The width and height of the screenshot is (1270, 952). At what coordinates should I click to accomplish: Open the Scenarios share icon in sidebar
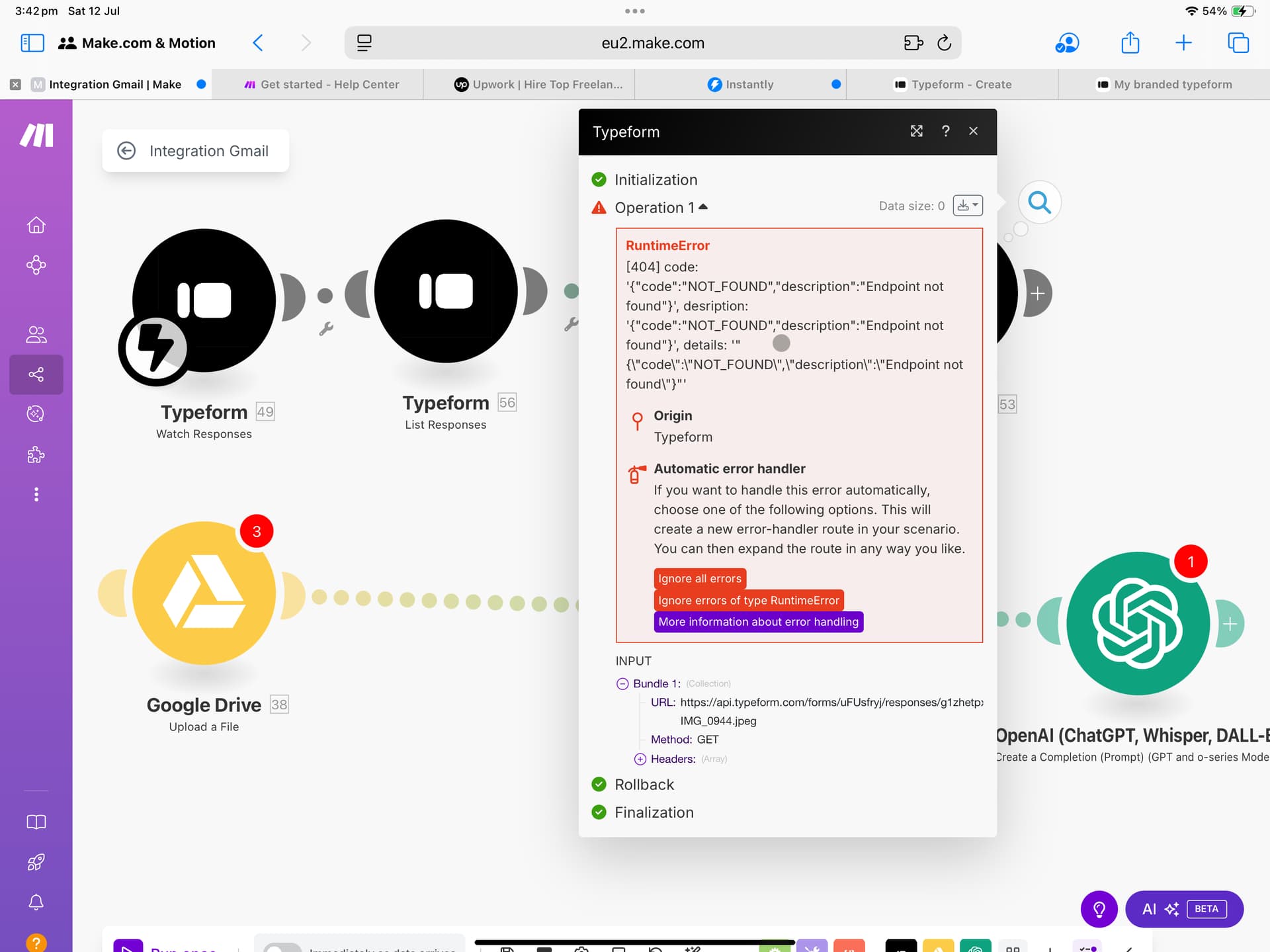pos(36,374)
